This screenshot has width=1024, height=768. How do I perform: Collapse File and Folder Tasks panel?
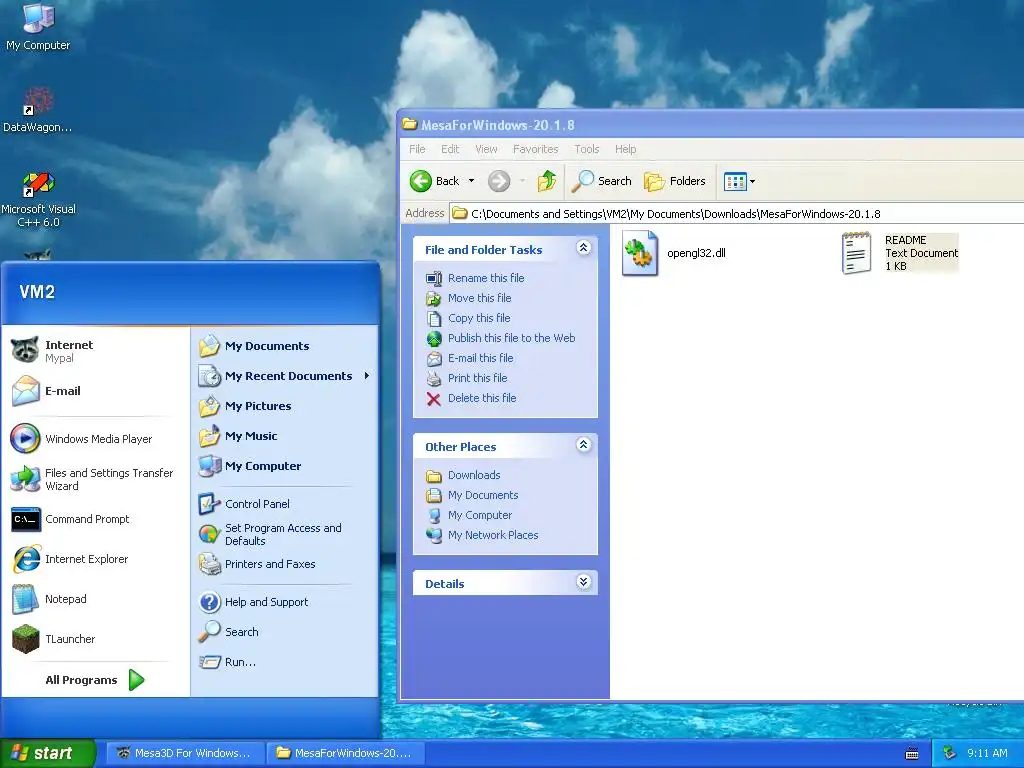coord(584,248)
